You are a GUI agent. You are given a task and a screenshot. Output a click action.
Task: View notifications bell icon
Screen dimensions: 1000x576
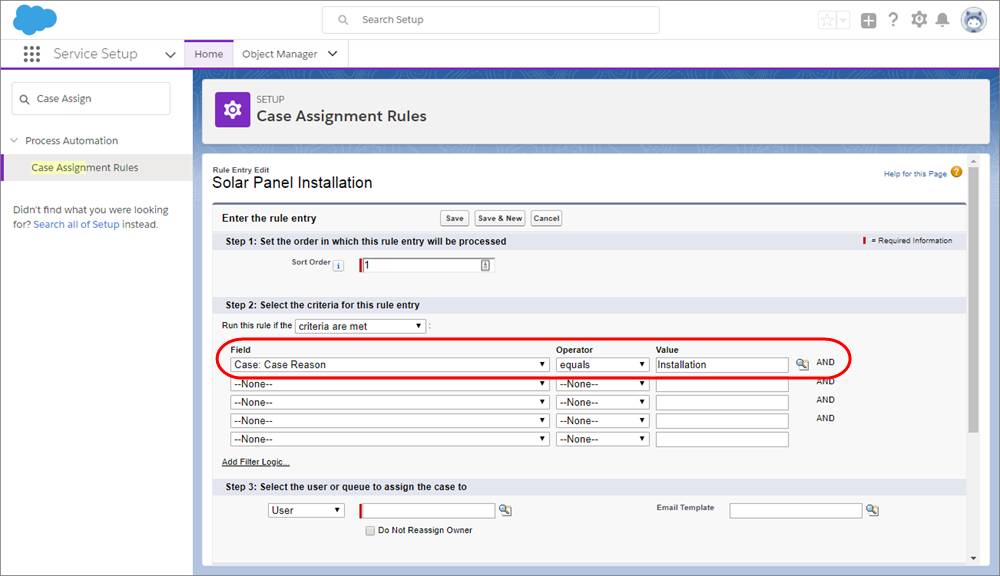point(943,20)
